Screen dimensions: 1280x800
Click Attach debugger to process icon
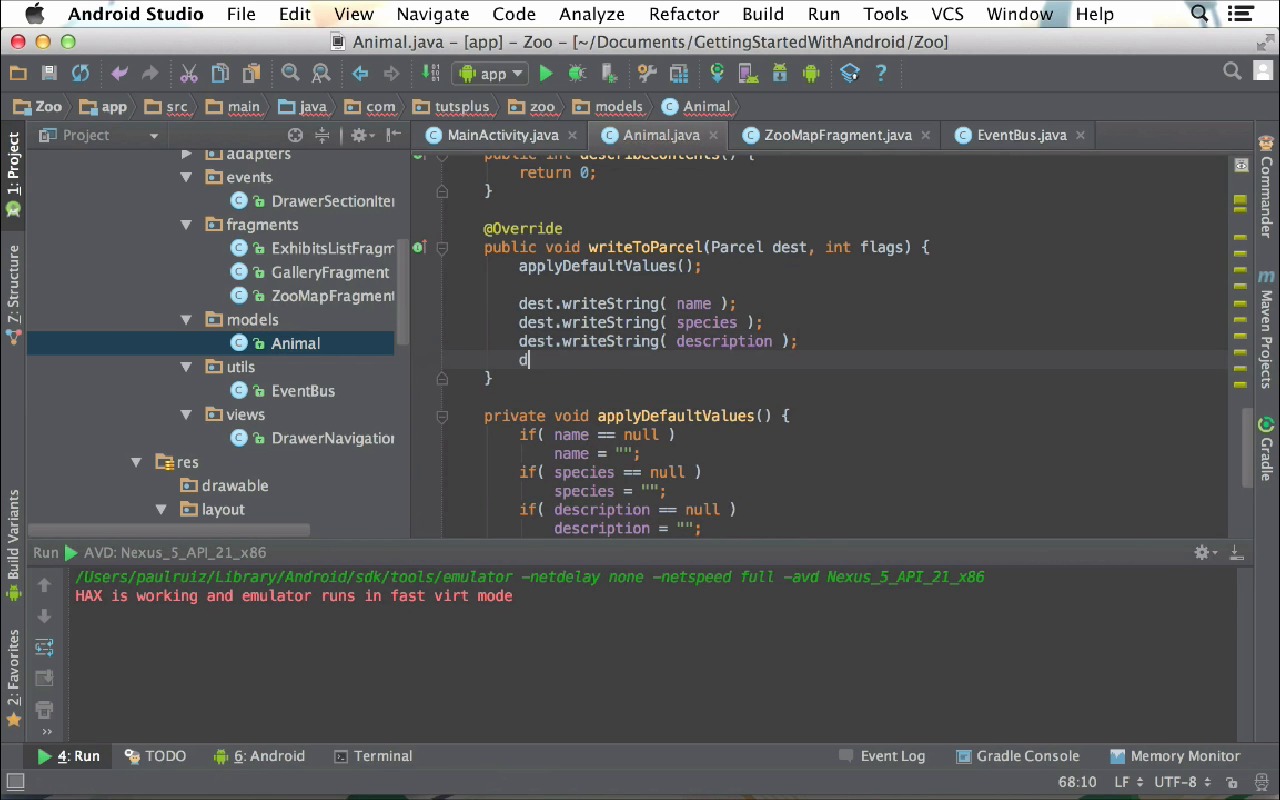608,73
